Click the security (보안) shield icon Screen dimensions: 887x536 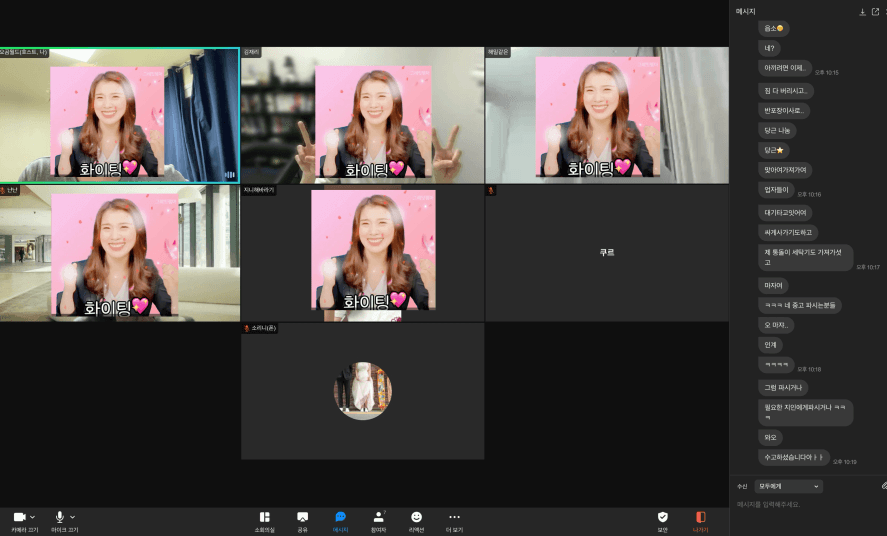[662, 517]
